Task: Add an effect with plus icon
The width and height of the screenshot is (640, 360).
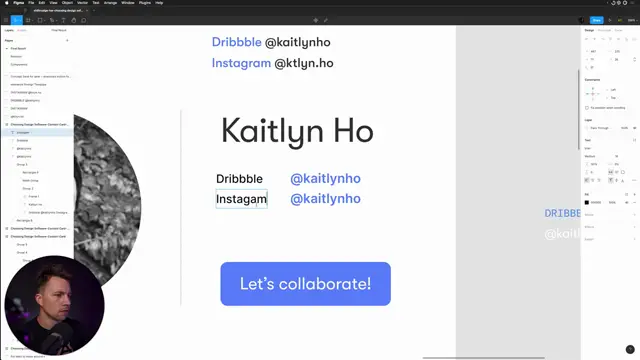Action: click(x=634, y=227)
